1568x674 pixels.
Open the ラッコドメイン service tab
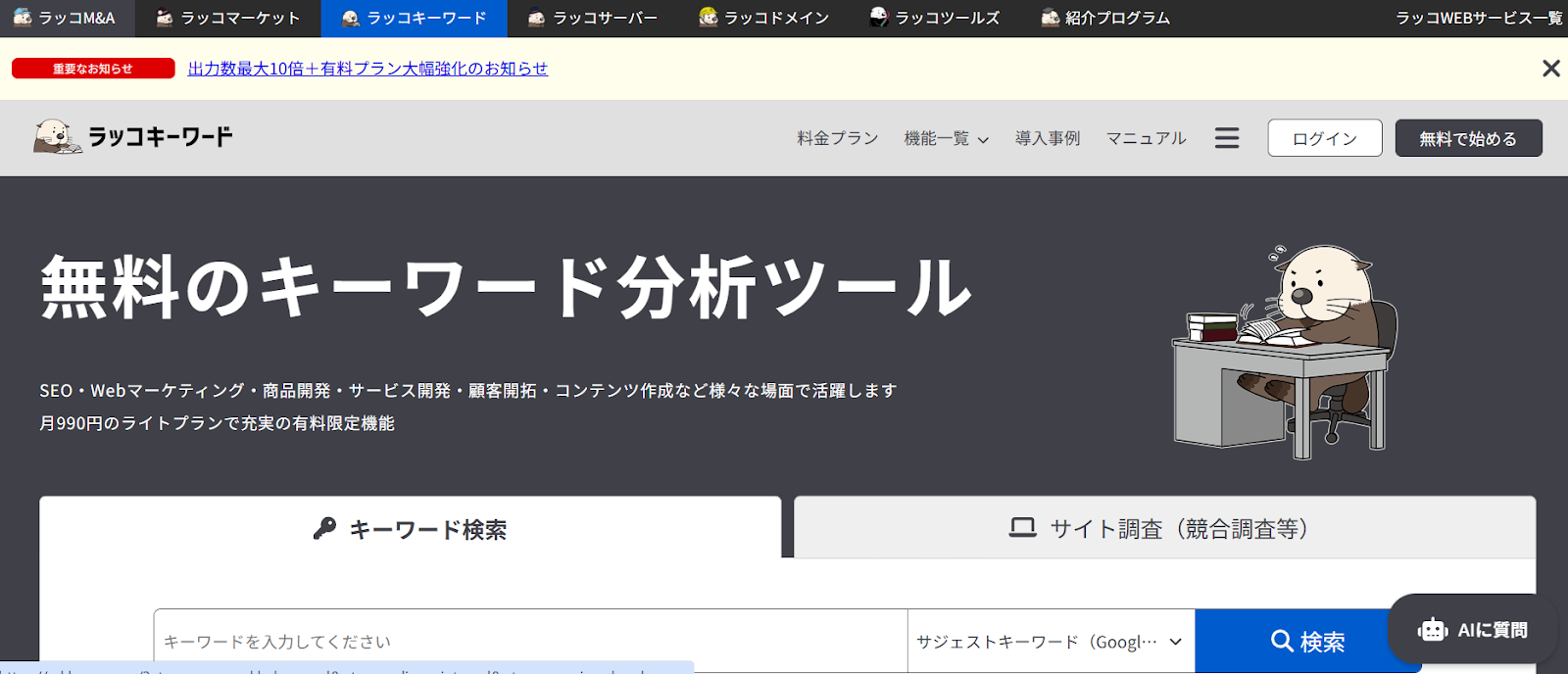(764, 18)
